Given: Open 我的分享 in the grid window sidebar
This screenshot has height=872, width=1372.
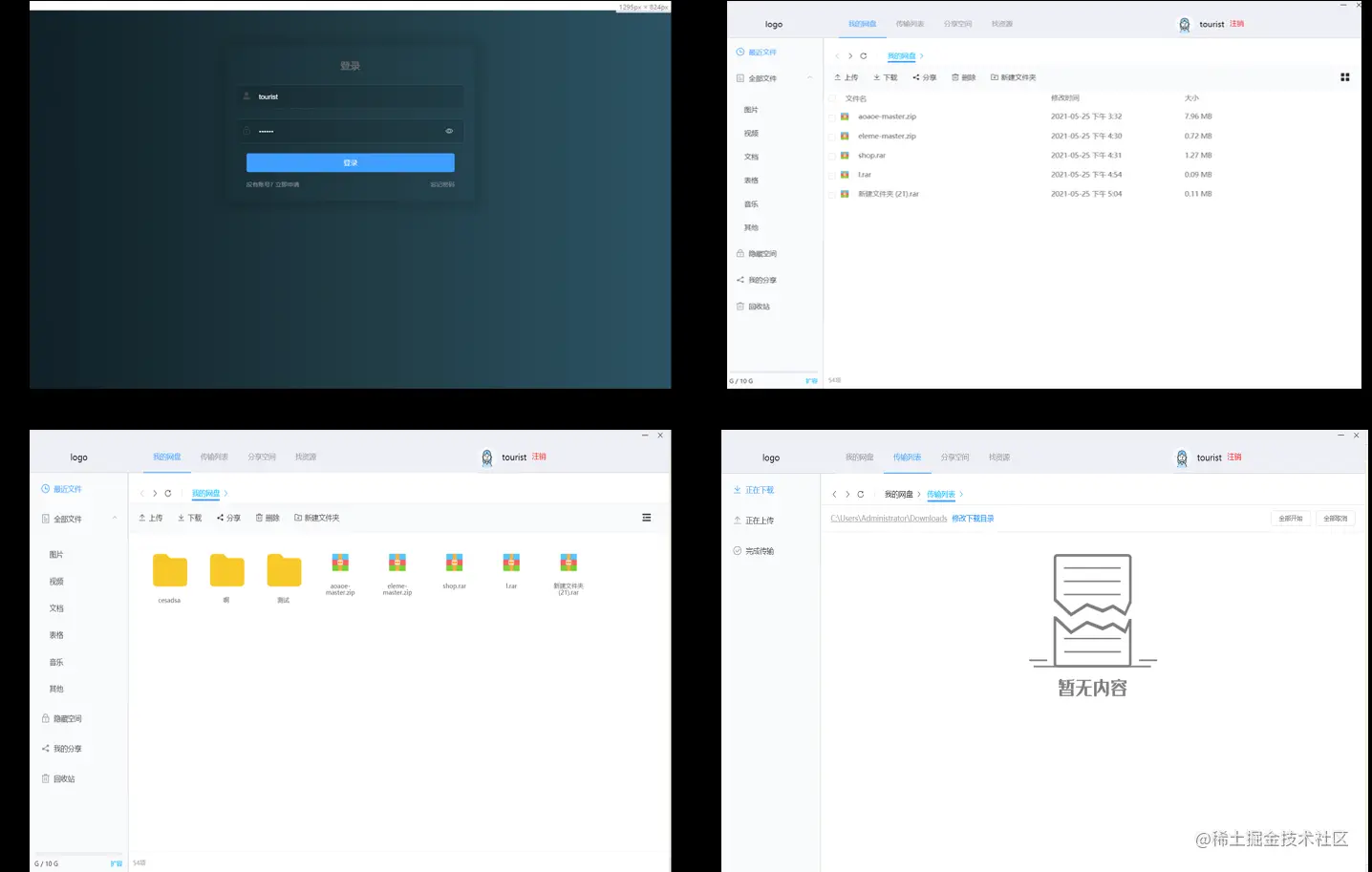Looking at the screenshot, I should point(62,749).
